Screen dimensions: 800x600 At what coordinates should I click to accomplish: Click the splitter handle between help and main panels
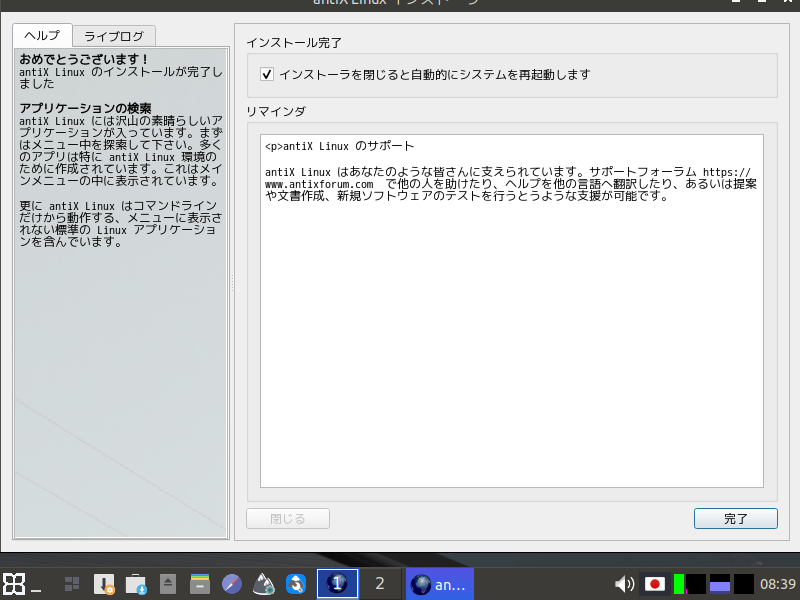(x=232, y=283)
